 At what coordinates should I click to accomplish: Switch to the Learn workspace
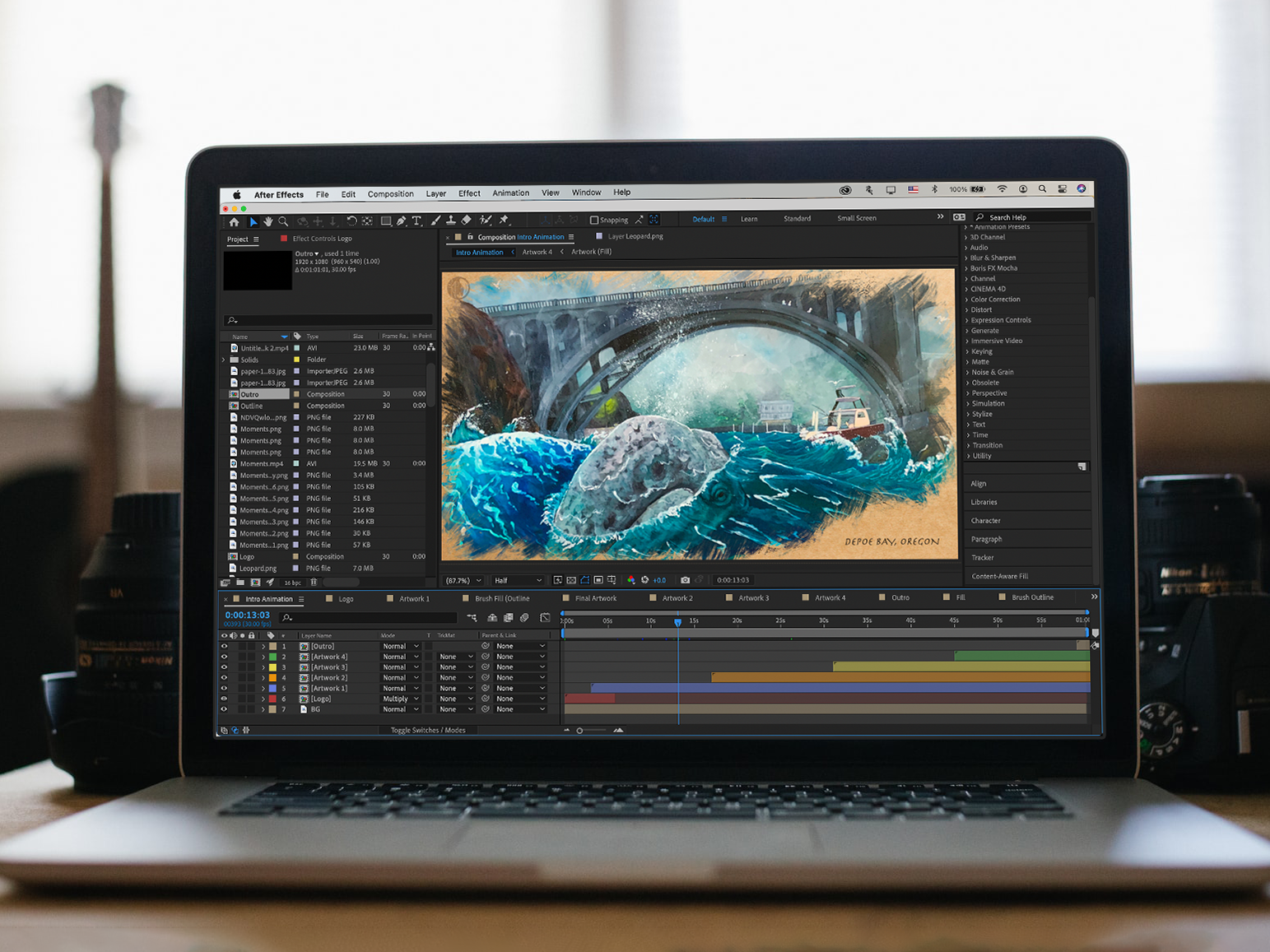click(x=749, y=219)
